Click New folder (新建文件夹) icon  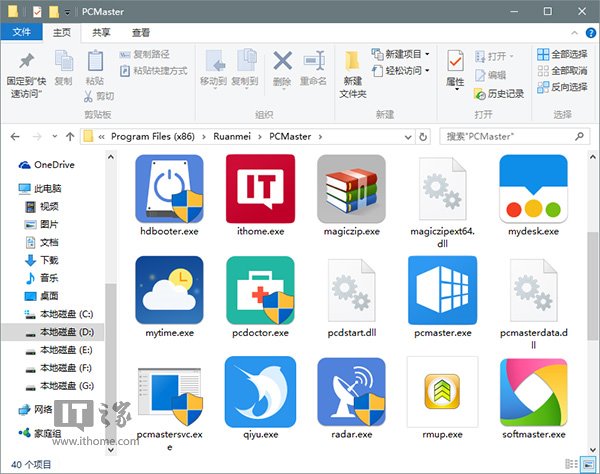pyautogui.click(x=352, y=75)
